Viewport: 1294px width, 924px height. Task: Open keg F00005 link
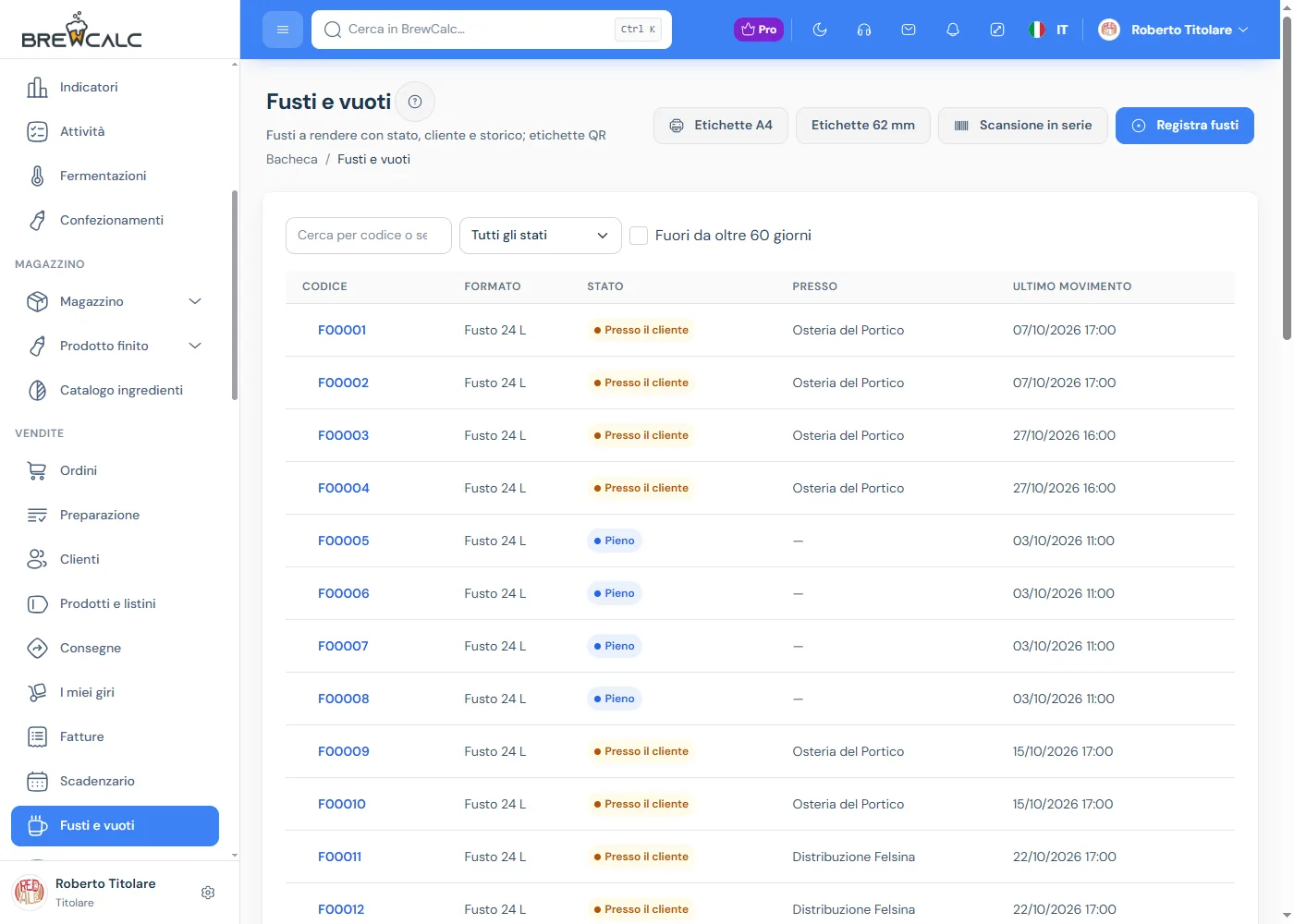point(344,541)
